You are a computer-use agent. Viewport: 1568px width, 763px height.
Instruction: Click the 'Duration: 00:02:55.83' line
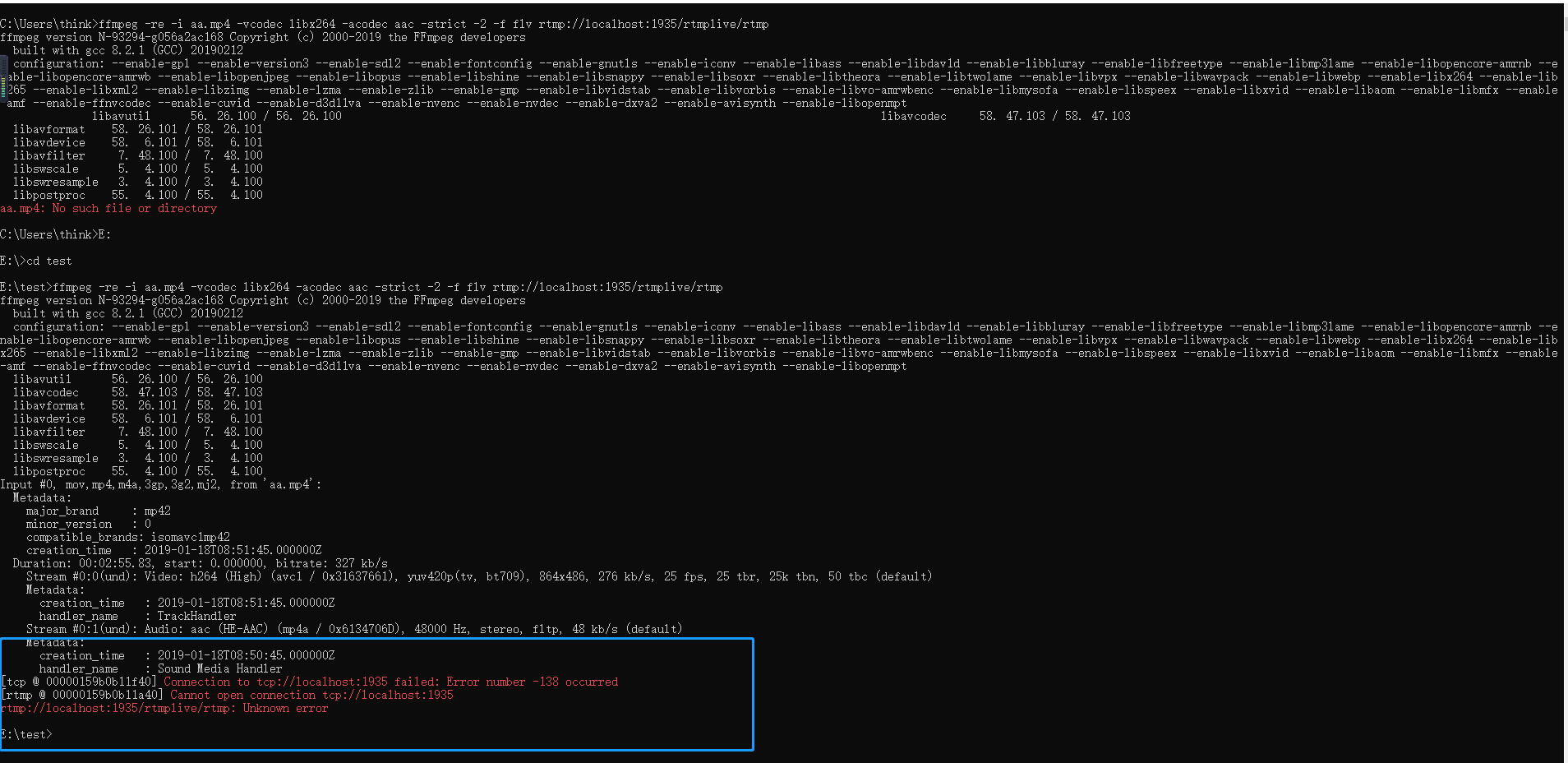pyautogui.click(x=201, y=563)
